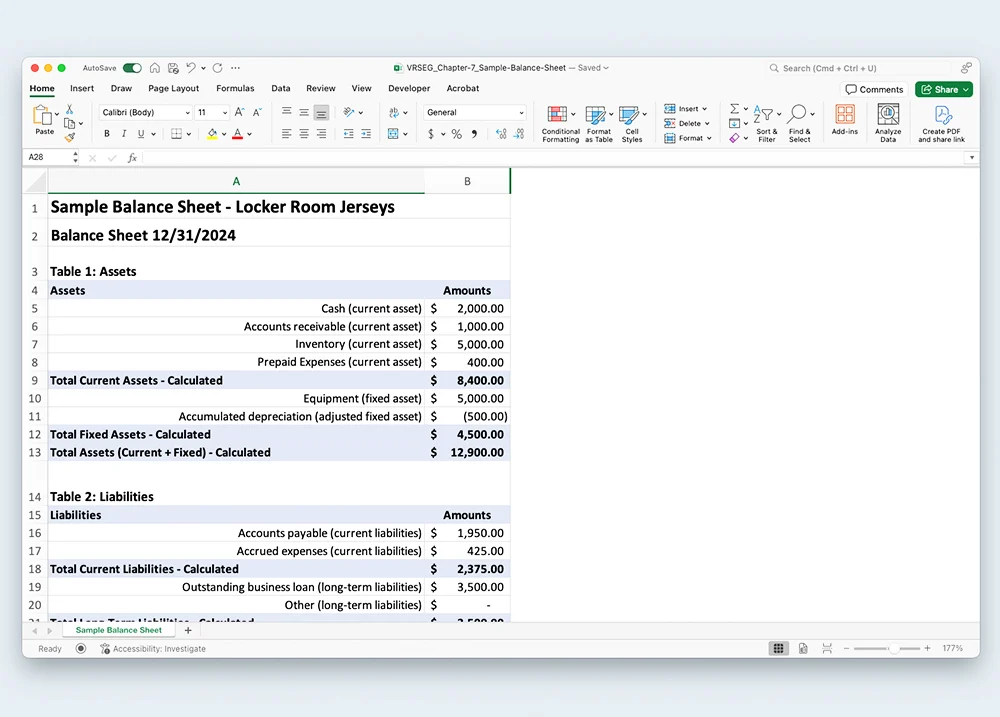The width and height of the screenshot is (1000, 717).
Task: Open Find & Select magnifier
Action: 800,124
